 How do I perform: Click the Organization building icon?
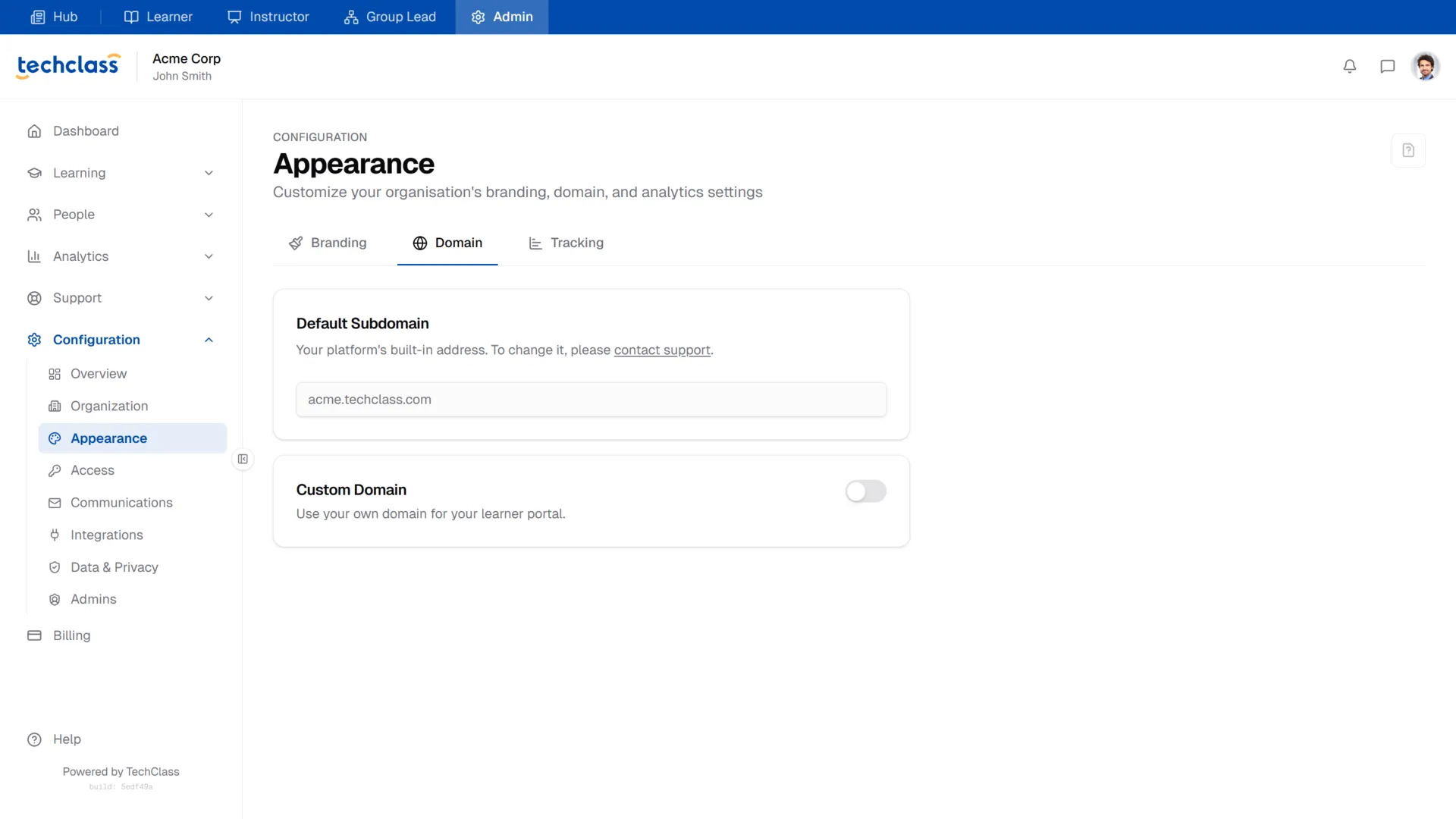coord(55,406)
